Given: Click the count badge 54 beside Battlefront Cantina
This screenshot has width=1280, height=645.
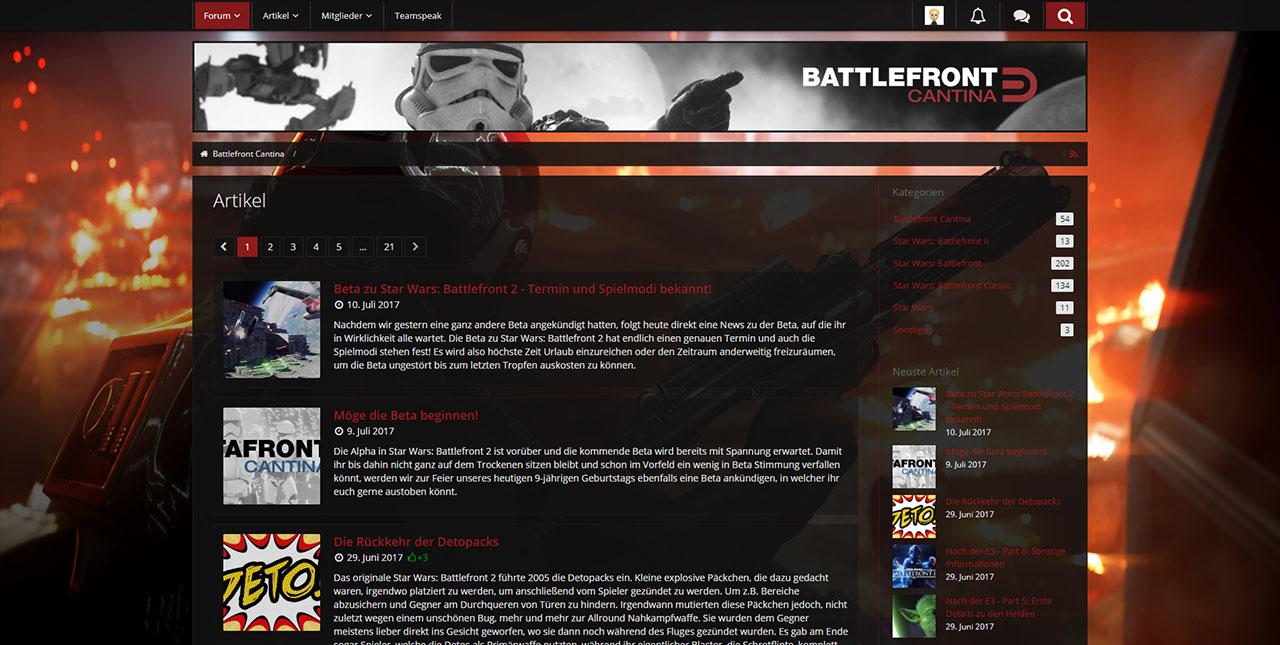Looking at the screenshot, I should pos(1064,219).
